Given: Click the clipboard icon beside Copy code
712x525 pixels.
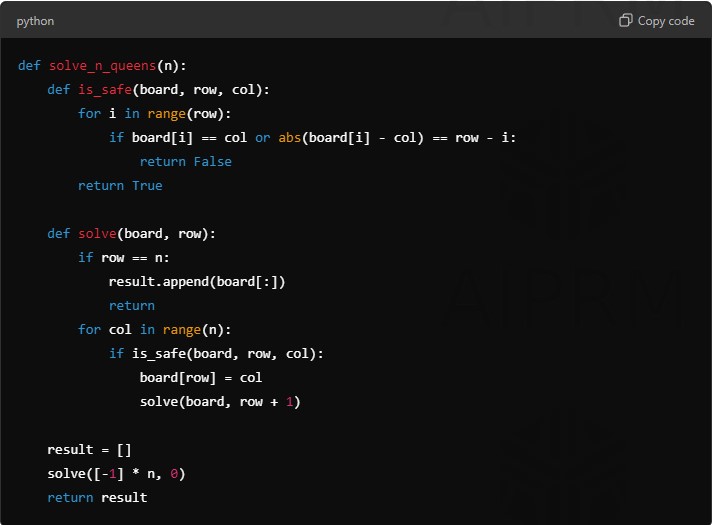Looking at the screenshot, I should 626,21.
